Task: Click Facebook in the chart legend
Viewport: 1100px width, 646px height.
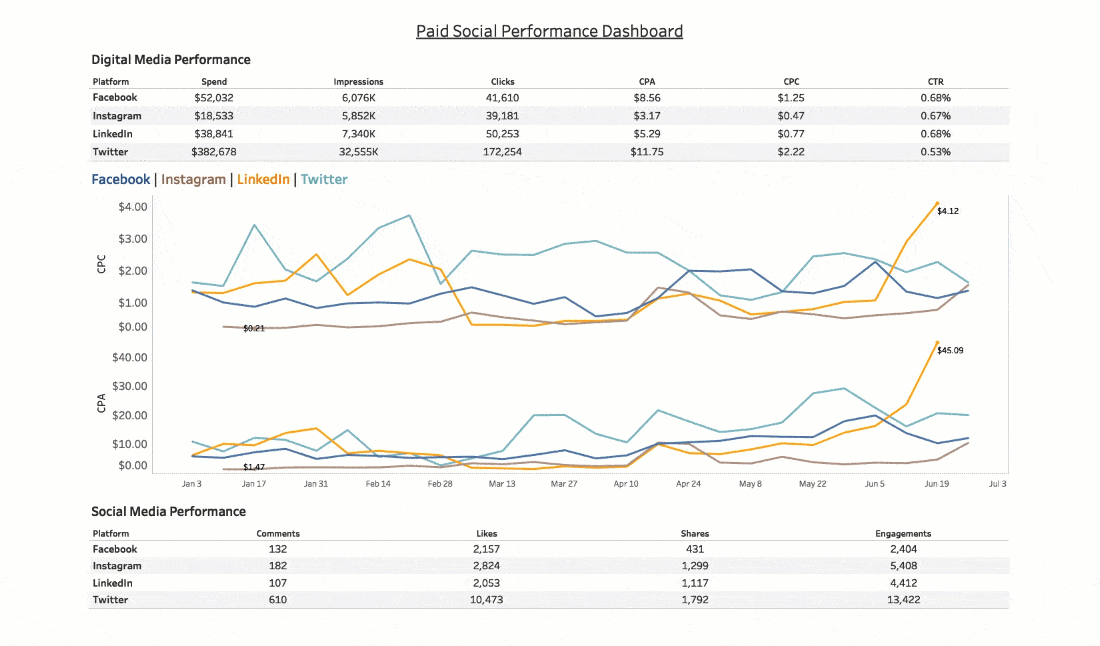Action: click(x=121, y=180)
